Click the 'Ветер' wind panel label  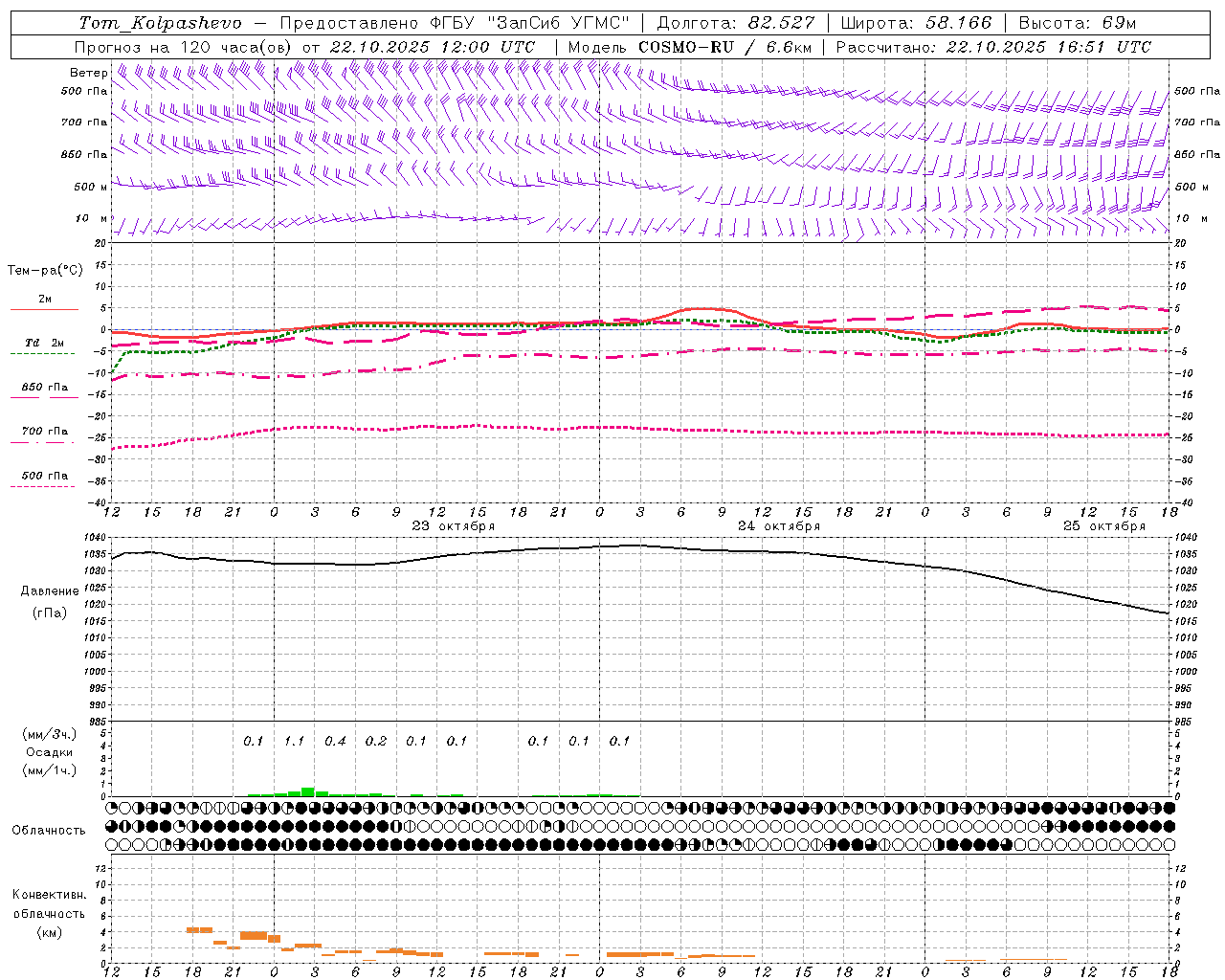pyautogui.click(x=88, y=73)
